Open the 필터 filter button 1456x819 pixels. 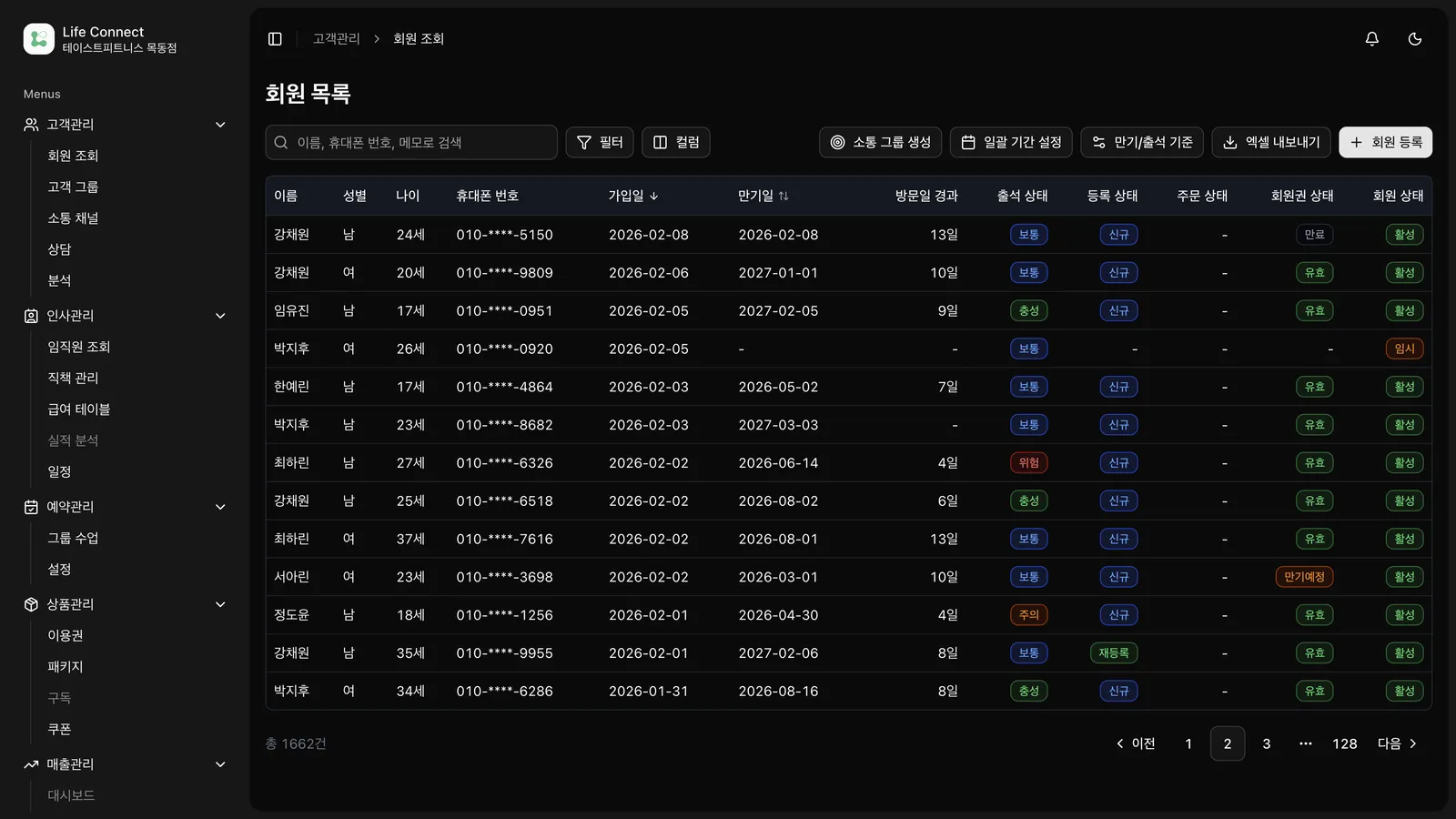click(600, 143)
